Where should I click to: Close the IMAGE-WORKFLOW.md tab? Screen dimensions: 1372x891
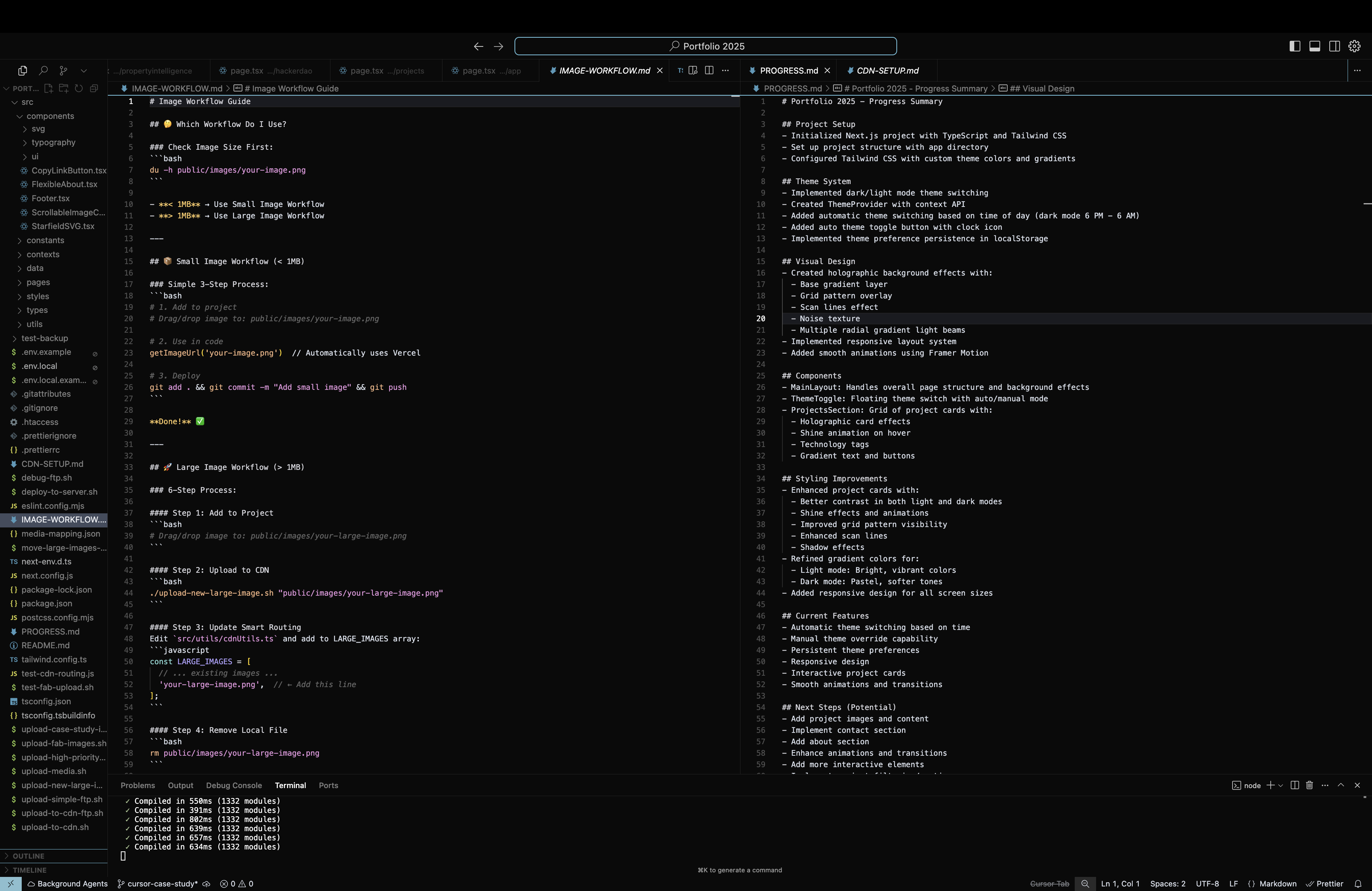pos(660,70)
